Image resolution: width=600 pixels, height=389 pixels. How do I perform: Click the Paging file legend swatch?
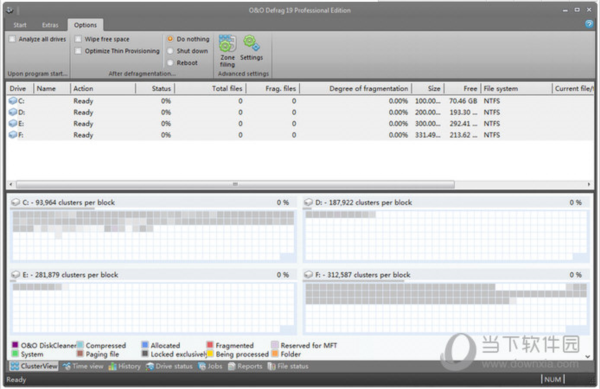(80, 354)
